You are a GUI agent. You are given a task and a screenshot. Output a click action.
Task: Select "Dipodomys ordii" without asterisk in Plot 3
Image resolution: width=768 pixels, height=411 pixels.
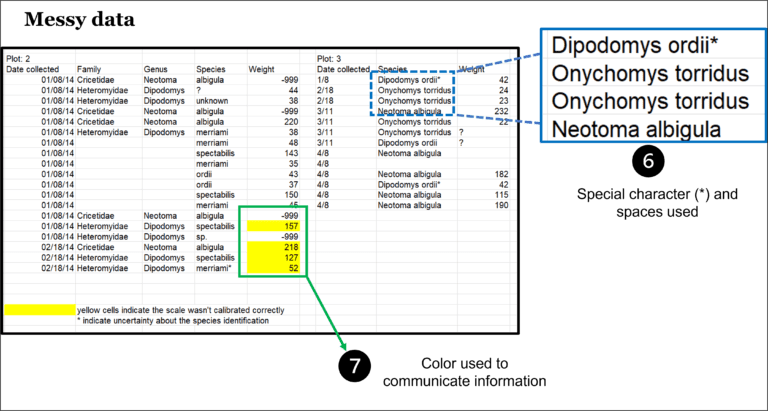tap(408, 143)
